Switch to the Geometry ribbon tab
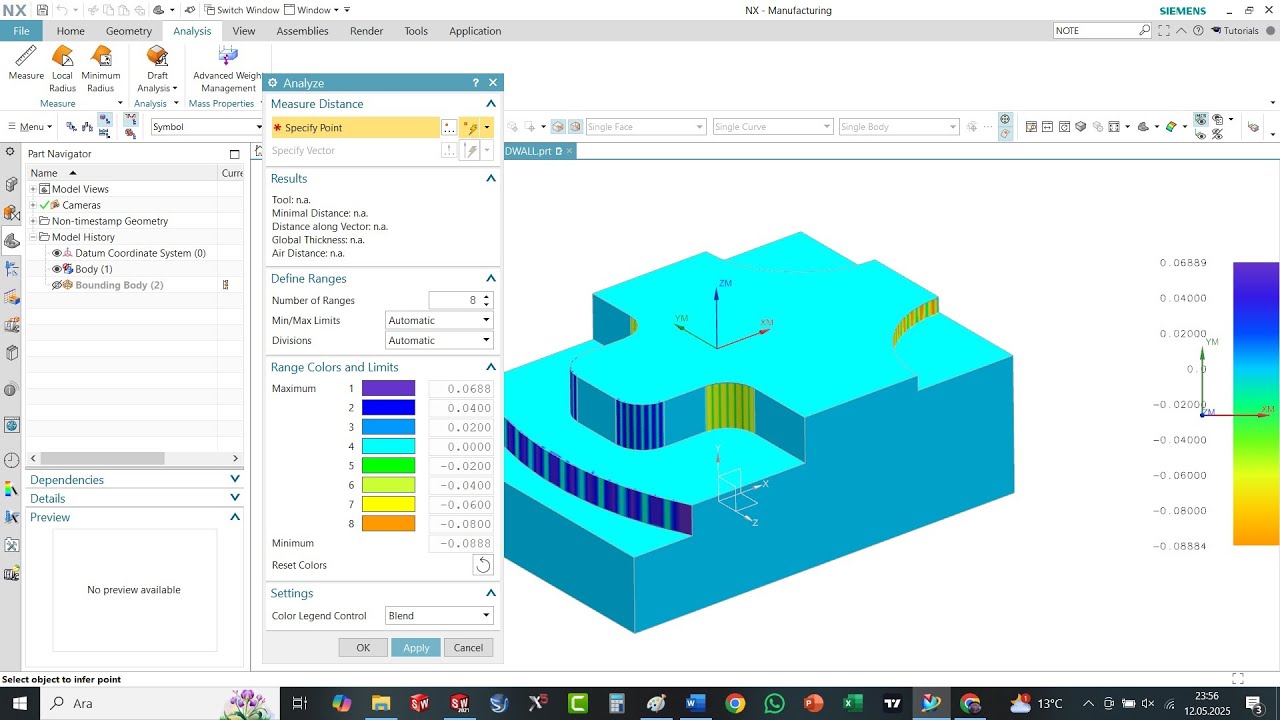 pyautogui.click(x=129, y=31)
